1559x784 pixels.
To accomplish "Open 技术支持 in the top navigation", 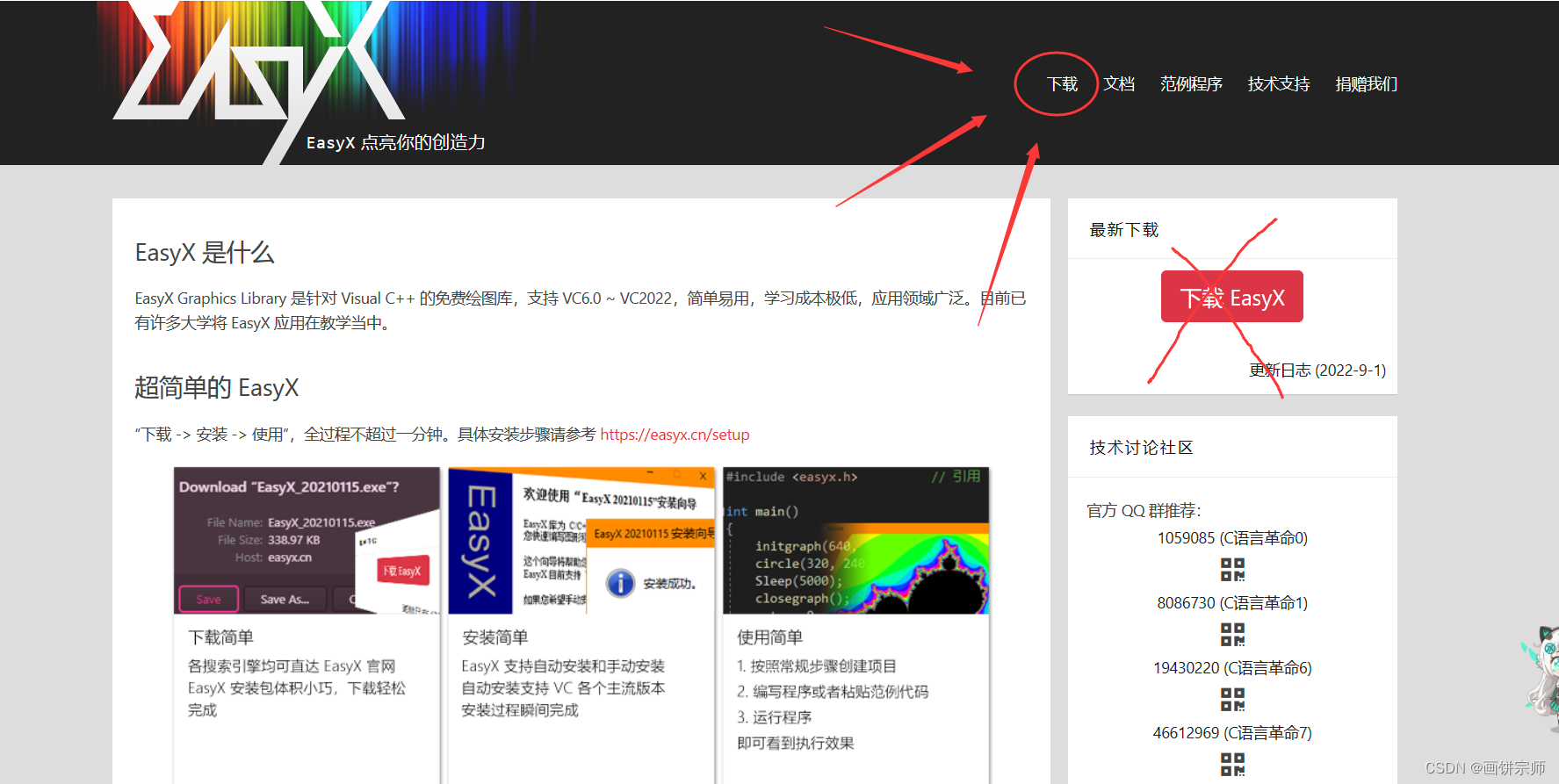I will pyautogui.click(x=1279, y=84).
